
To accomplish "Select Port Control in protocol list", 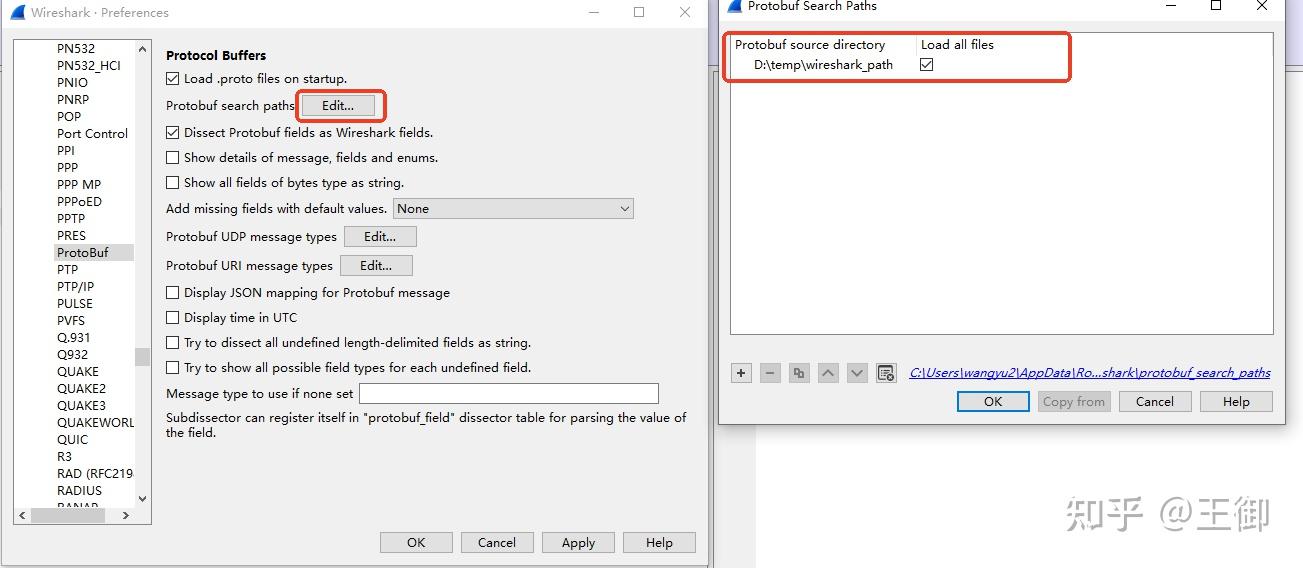I will tap(93, 134).
